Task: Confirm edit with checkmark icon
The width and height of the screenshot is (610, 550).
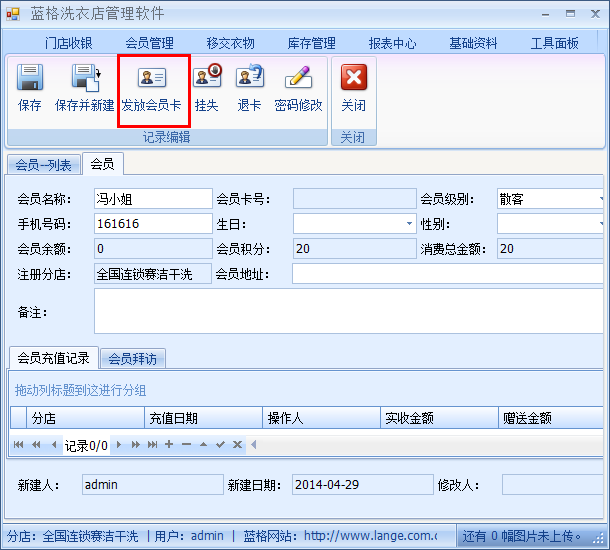Action: pyautogui.click(x=221, y=444)
